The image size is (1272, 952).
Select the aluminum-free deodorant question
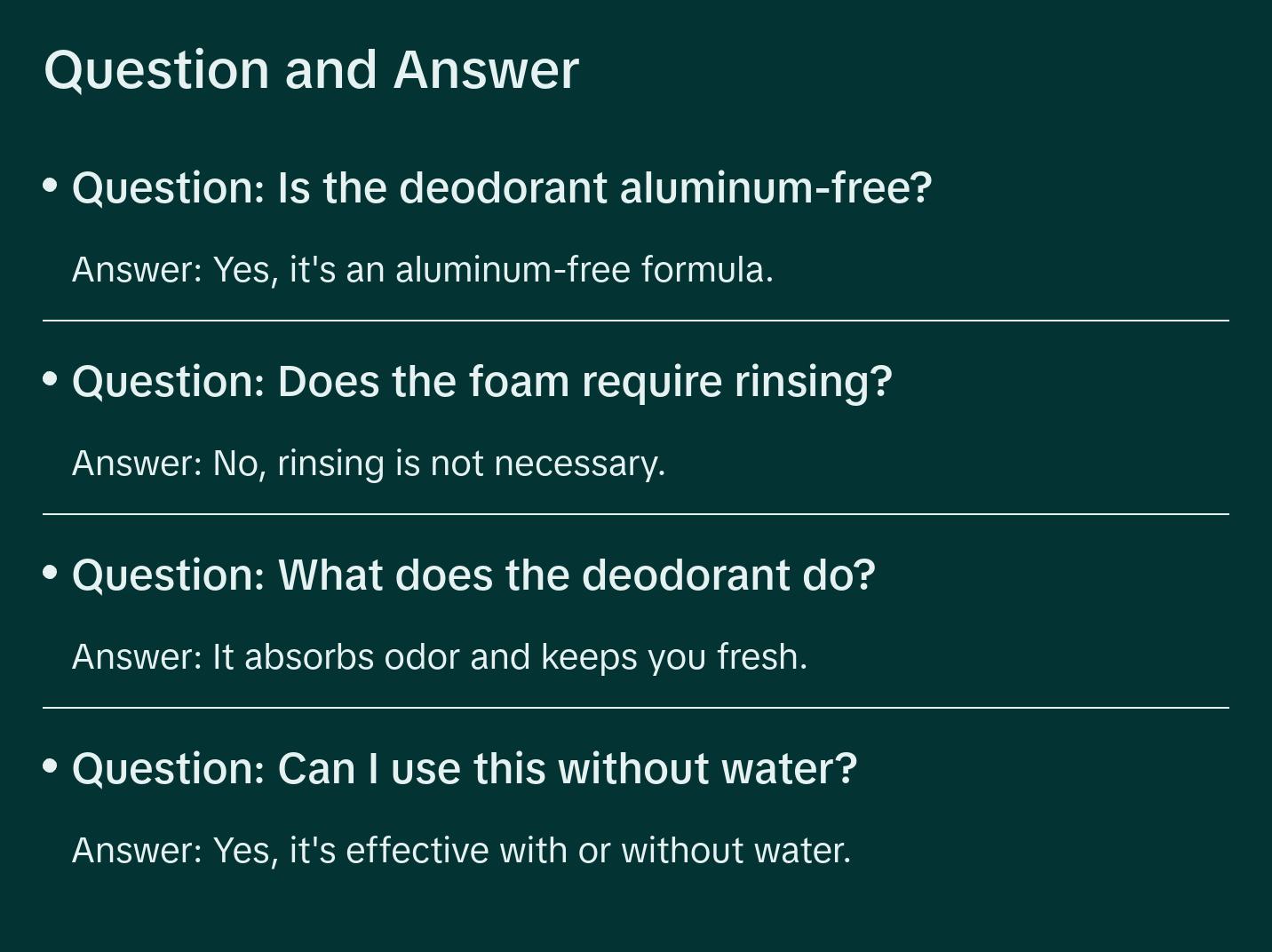[x=502, y=187]
